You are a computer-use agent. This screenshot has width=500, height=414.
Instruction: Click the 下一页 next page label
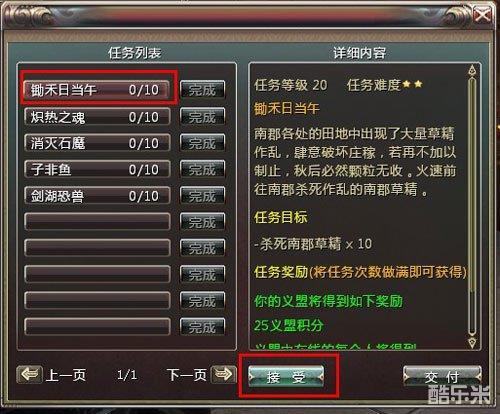tap(187, 375)
